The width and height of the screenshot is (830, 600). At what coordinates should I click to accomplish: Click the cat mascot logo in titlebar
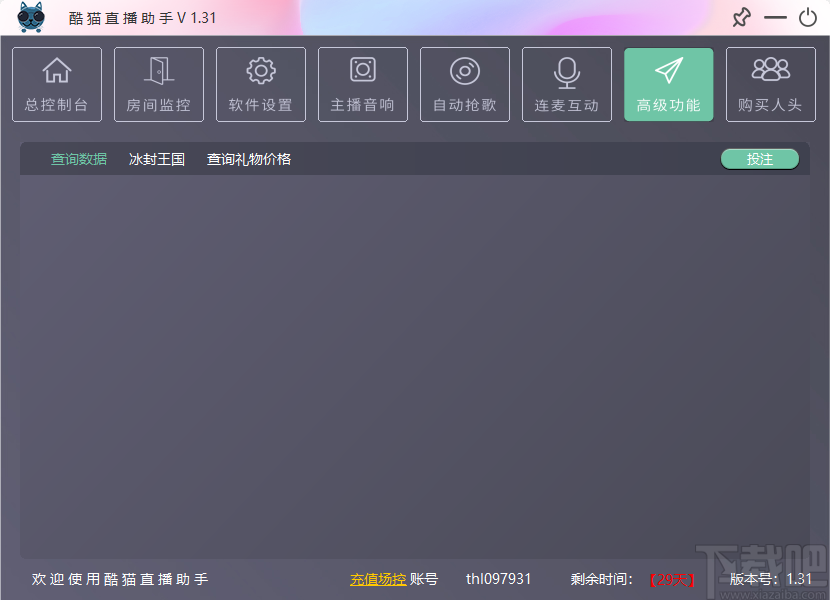[x=30, y=17]
